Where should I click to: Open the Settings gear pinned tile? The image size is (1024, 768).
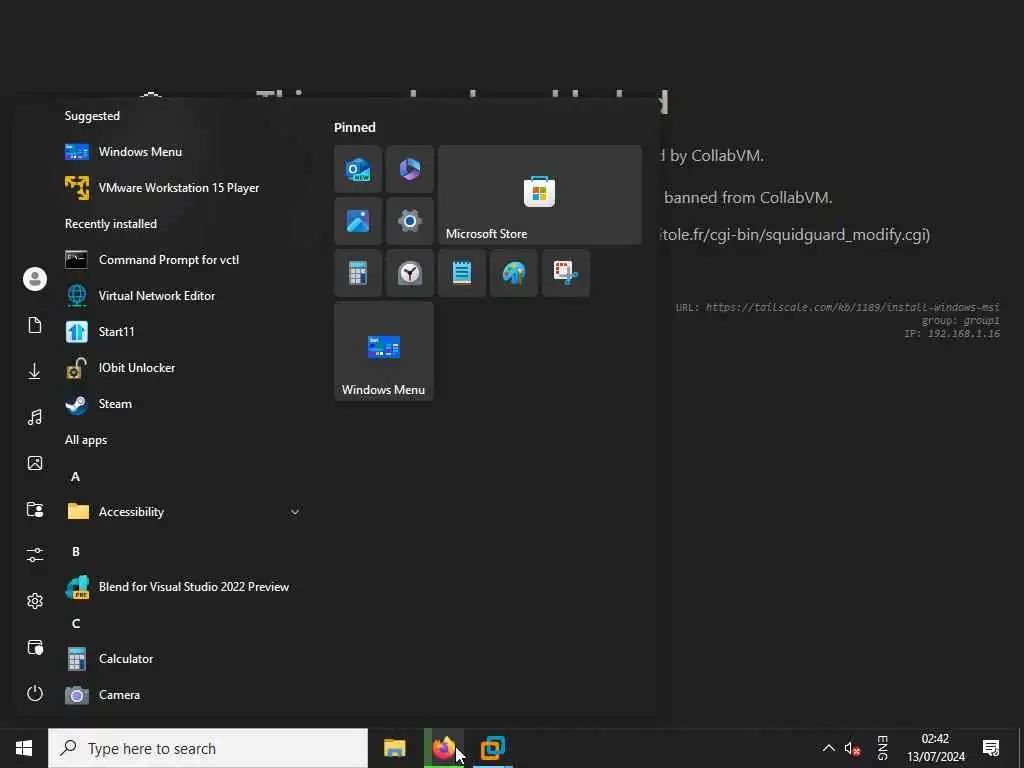click(x=410, y=221)
